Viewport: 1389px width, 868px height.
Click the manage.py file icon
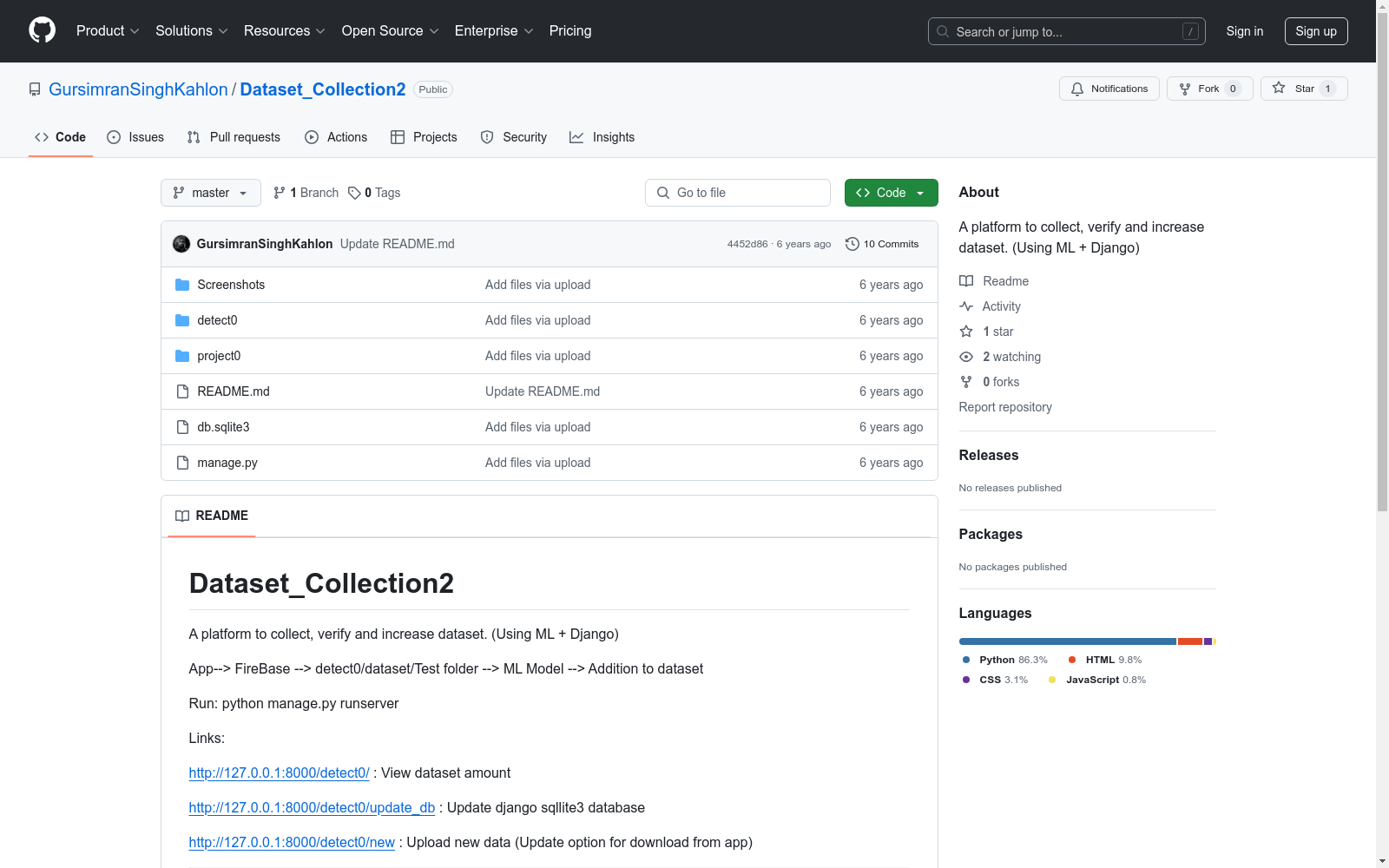tap(182, 463)
